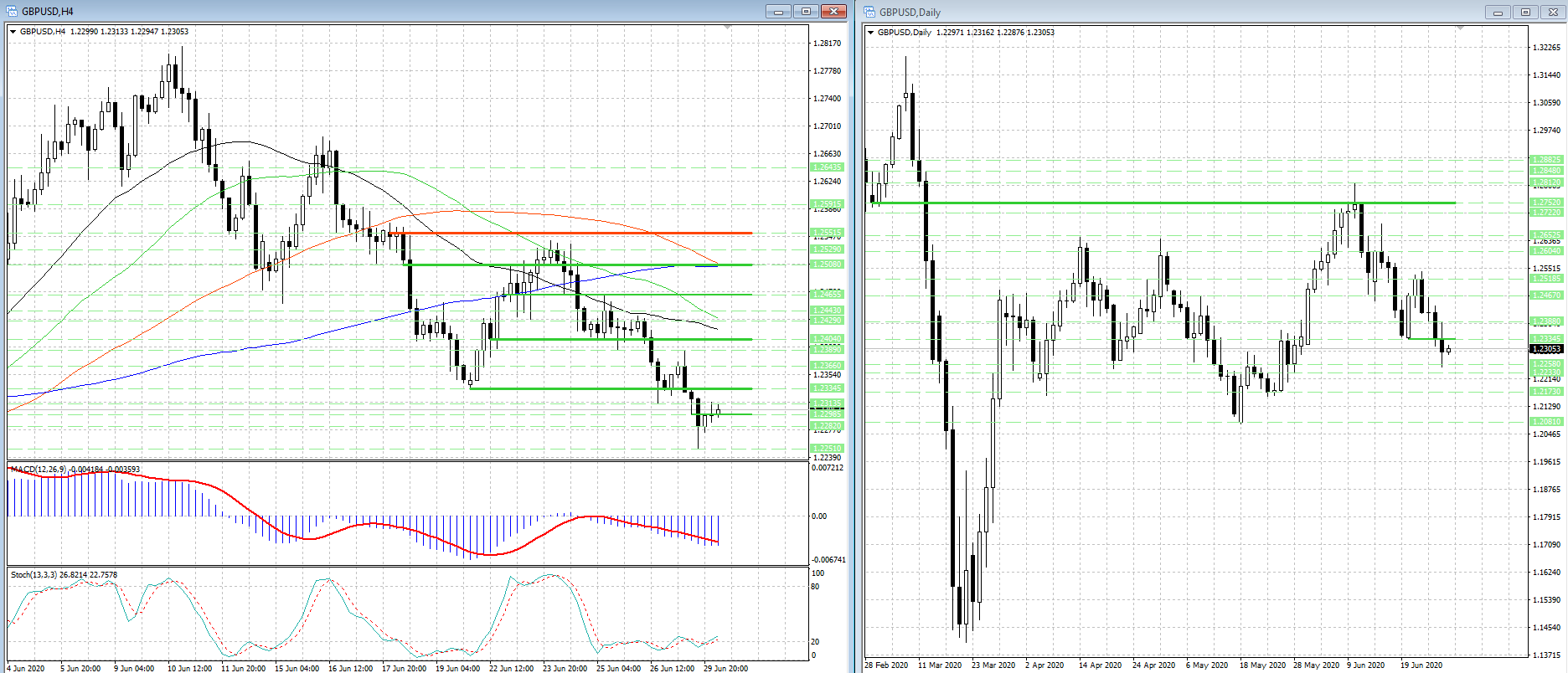
Task: Click the chart shift triangle on Daily chart
Action: (x=1460, y=28)
